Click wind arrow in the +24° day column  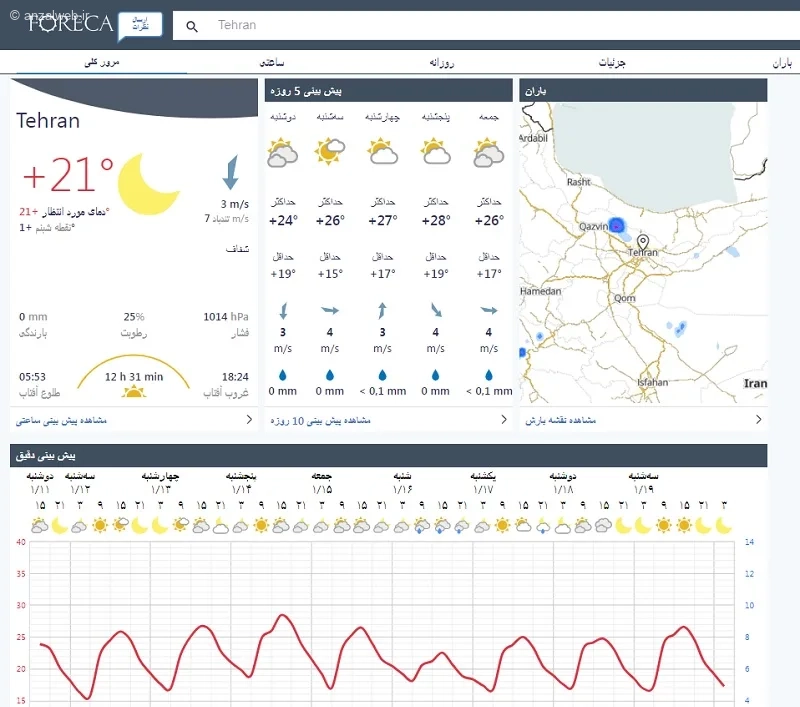283,310
